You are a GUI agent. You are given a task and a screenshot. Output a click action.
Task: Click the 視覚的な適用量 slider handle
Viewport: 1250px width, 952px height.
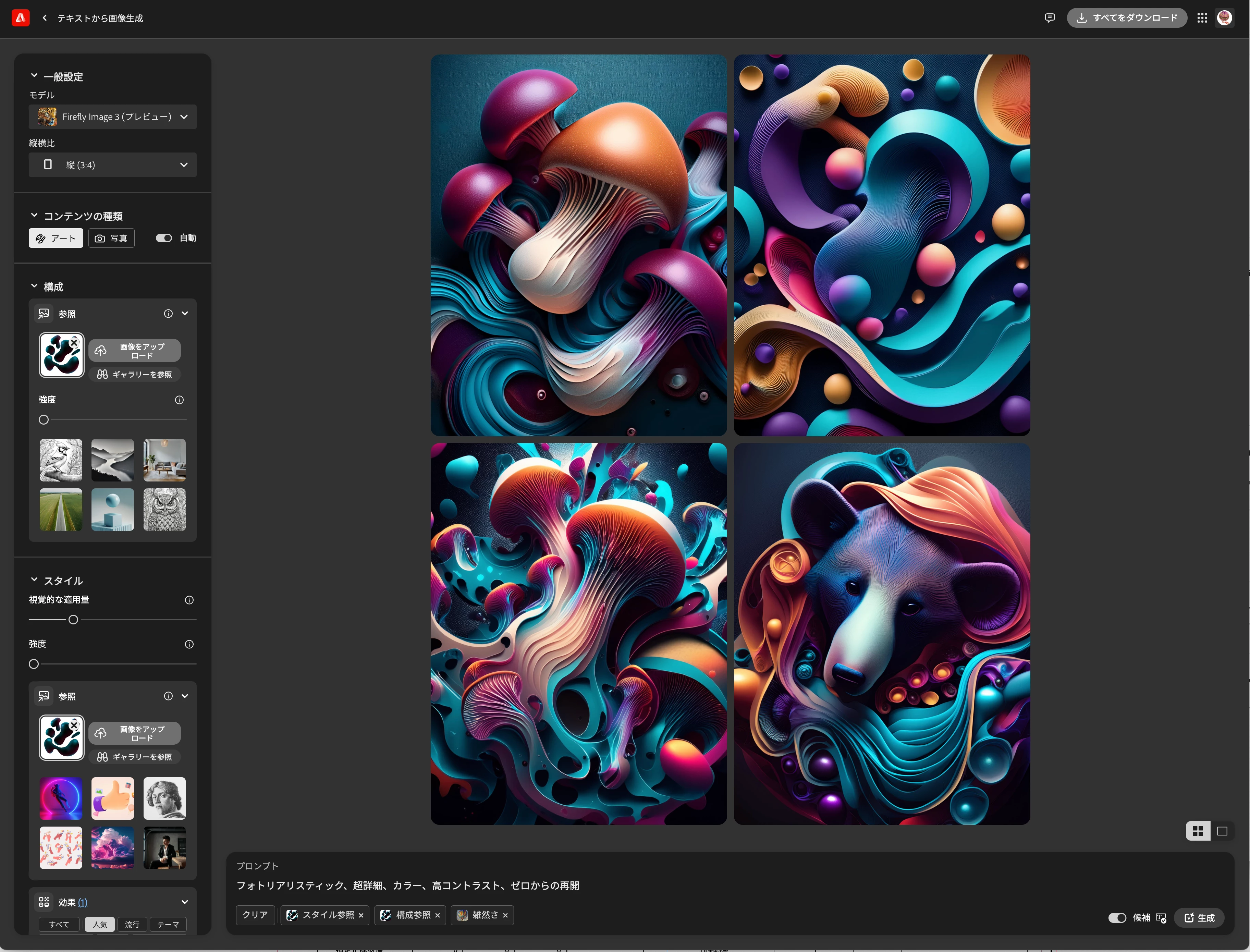[73, 620]
